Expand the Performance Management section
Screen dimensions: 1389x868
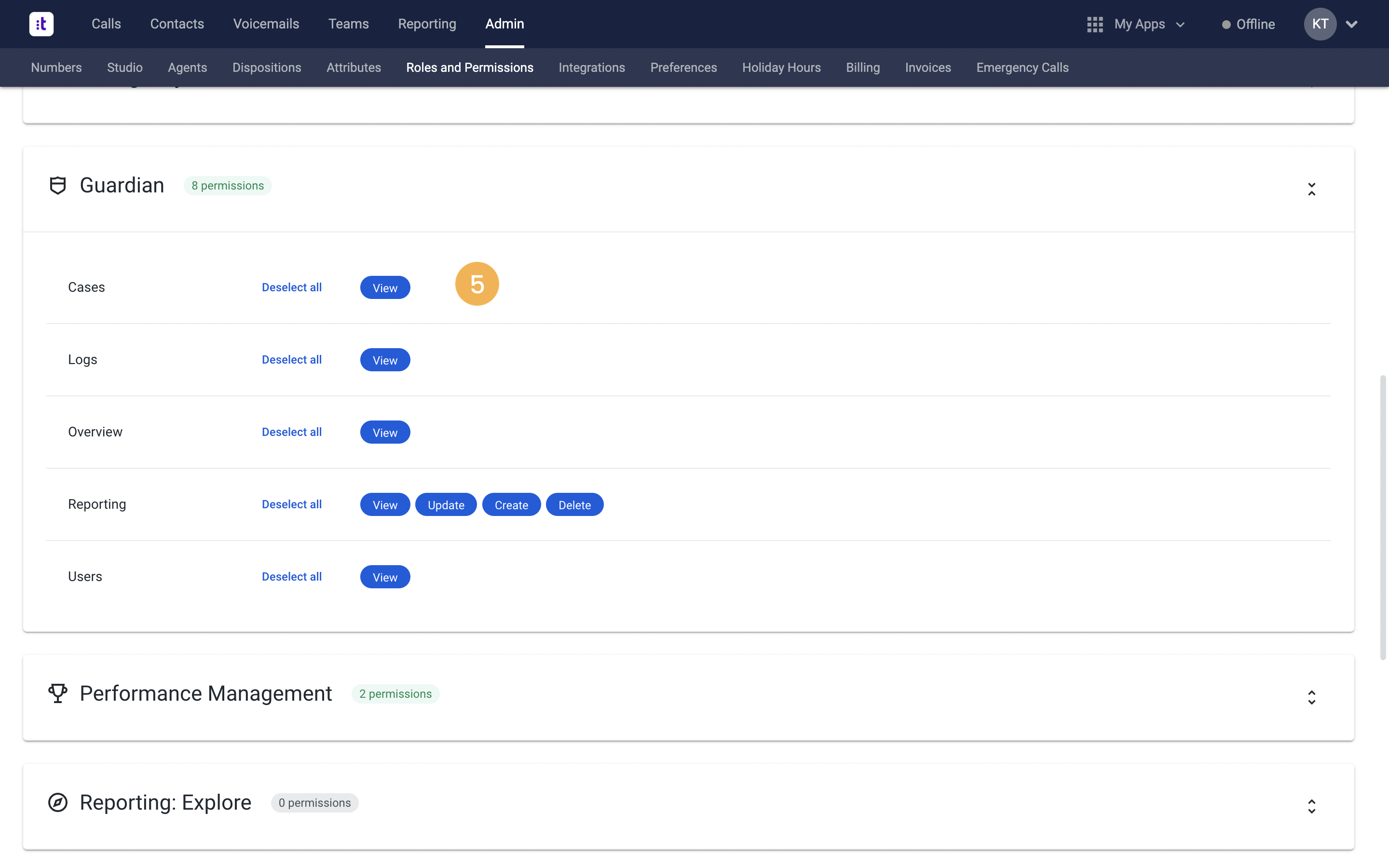point(1311,697)
